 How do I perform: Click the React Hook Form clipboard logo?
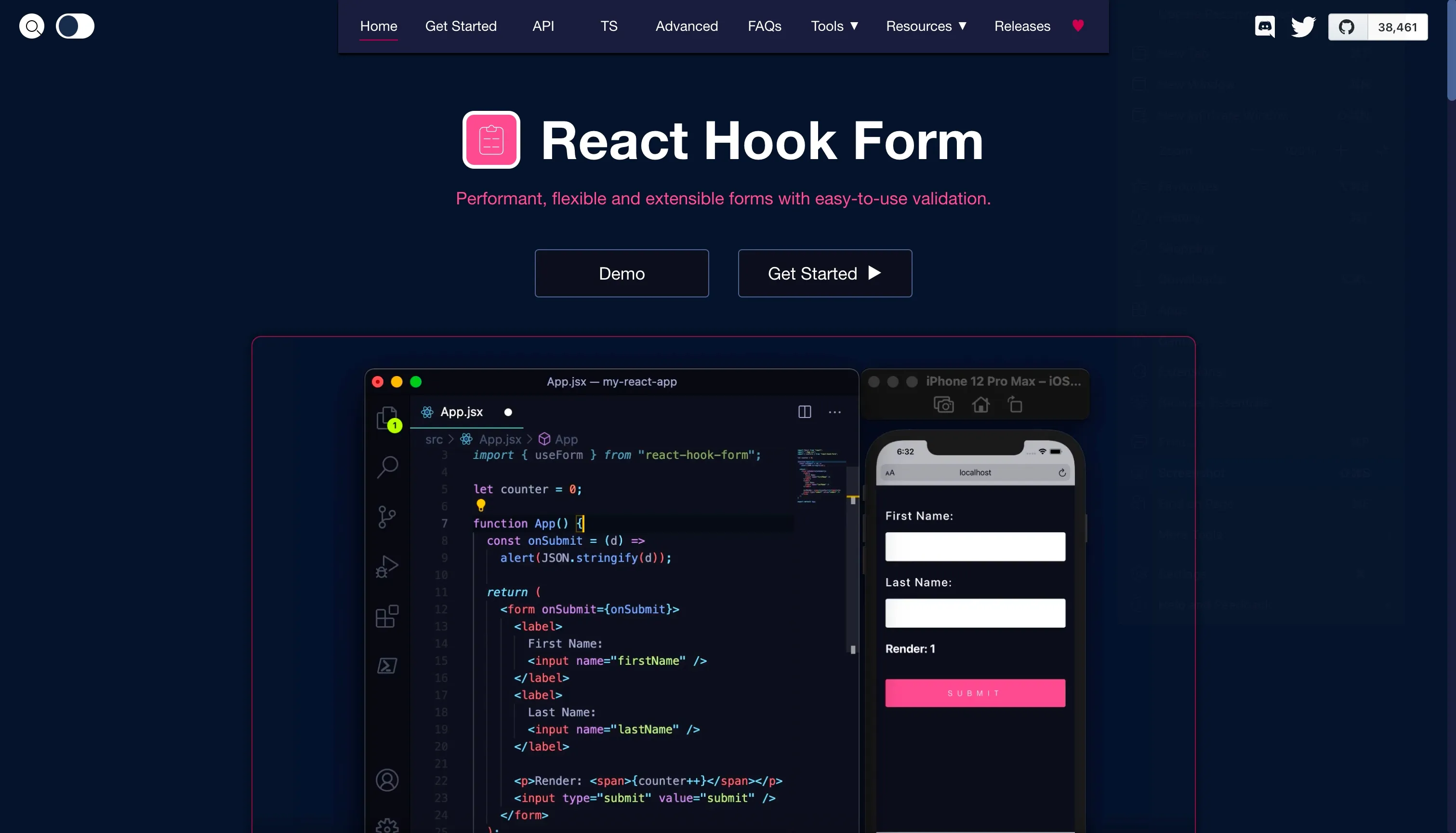tap(491, 140)
